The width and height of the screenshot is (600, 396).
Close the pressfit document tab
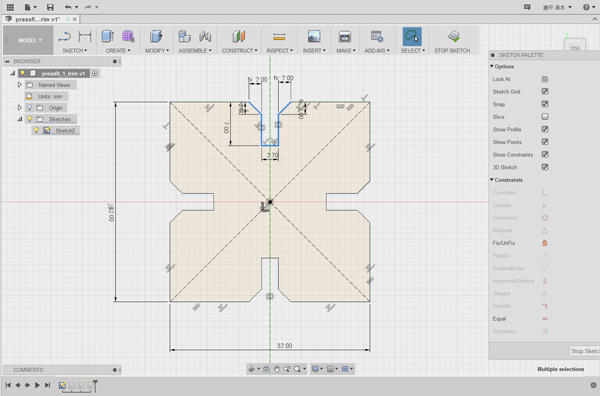coord(75,19)
